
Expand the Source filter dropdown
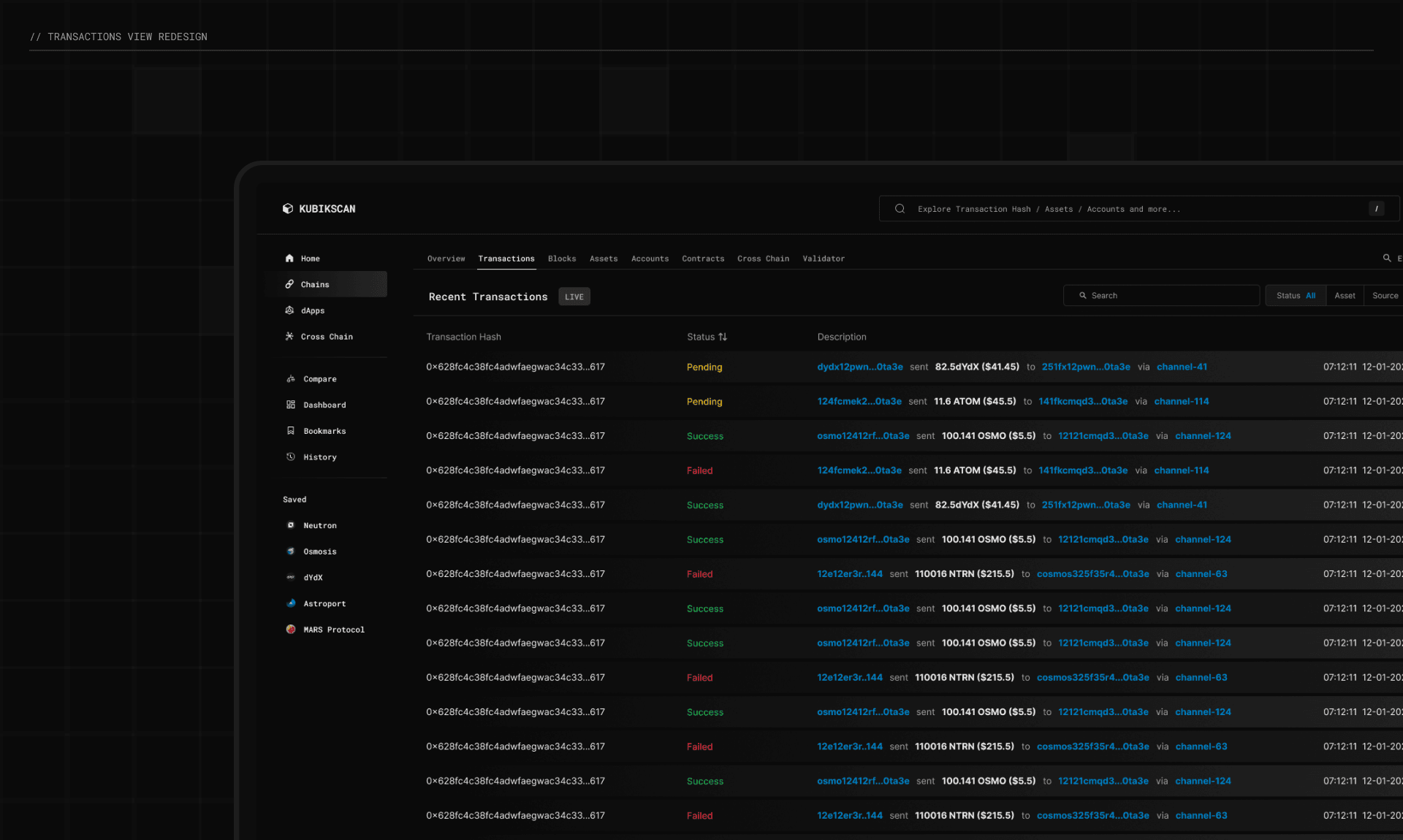pos(1385,296)
